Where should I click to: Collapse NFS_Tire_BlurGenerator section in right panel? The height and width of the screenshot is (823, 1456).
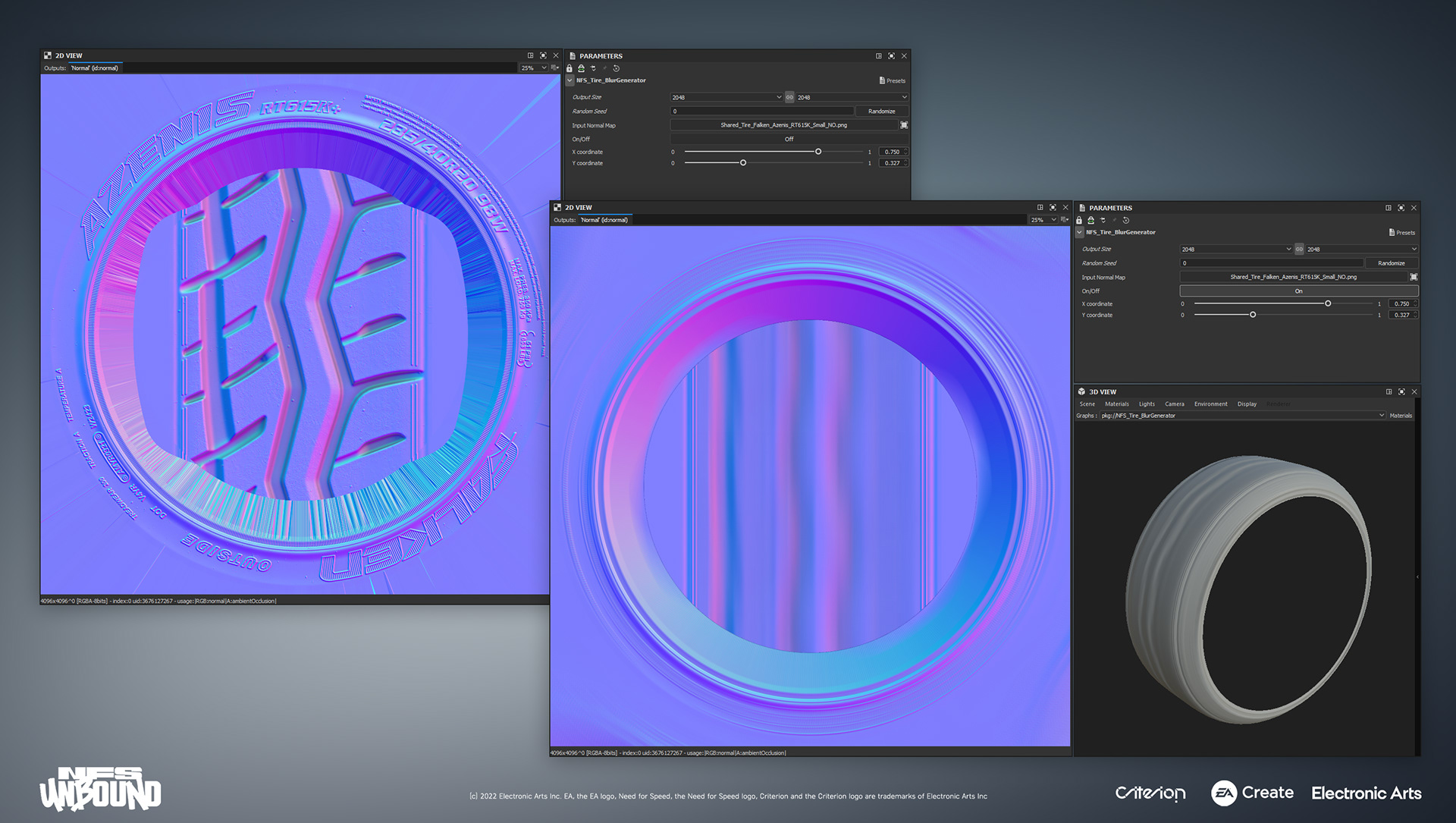coord(1079,232)
